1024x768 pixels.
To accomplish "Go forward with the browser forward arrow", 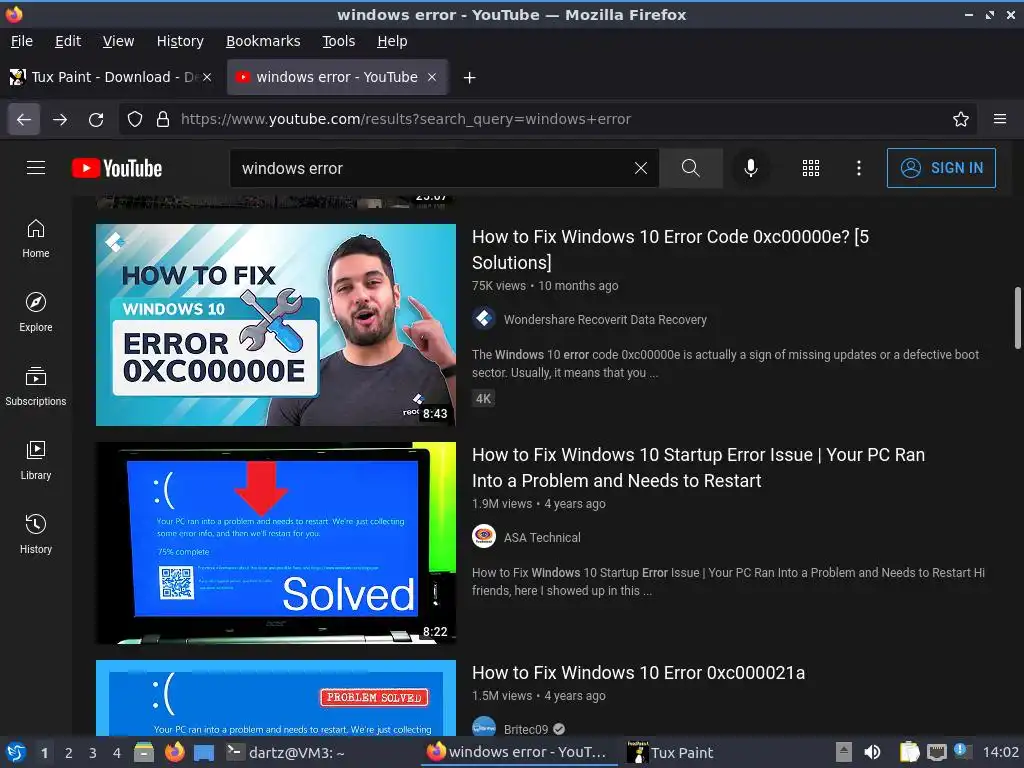I will [60, 120].
